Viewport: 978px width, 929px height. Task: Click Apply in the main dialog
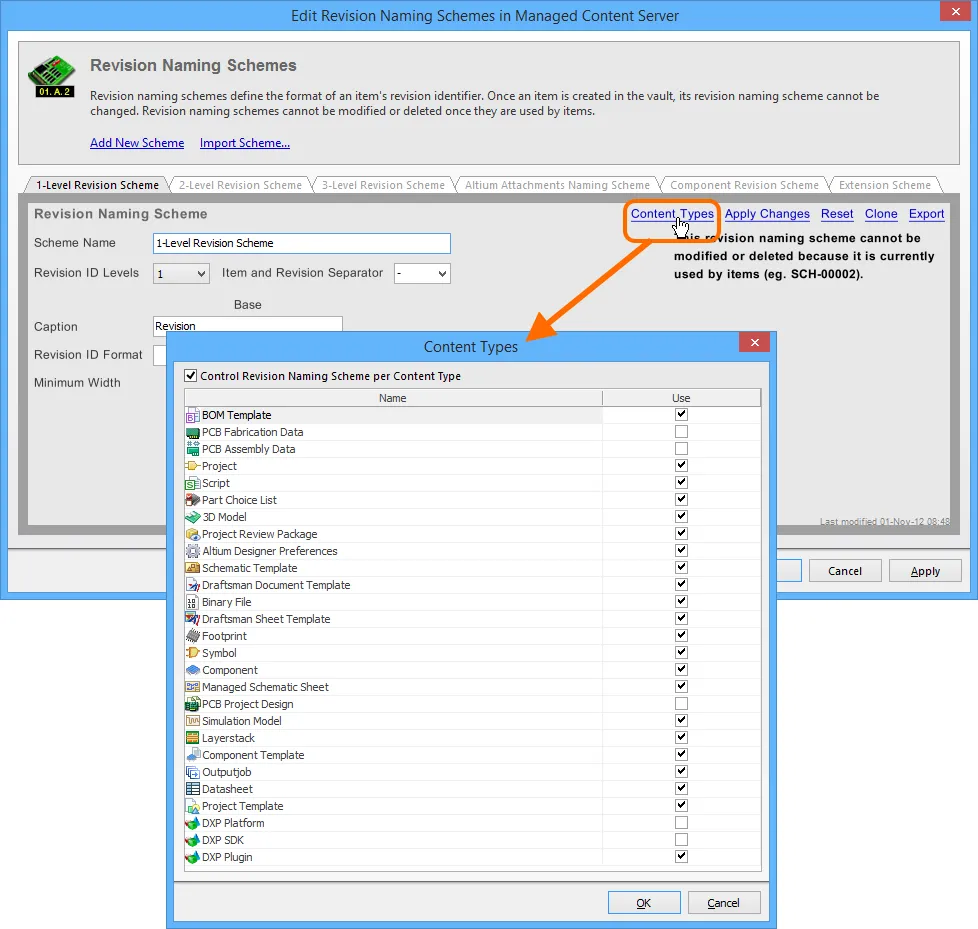click(925, 571)
